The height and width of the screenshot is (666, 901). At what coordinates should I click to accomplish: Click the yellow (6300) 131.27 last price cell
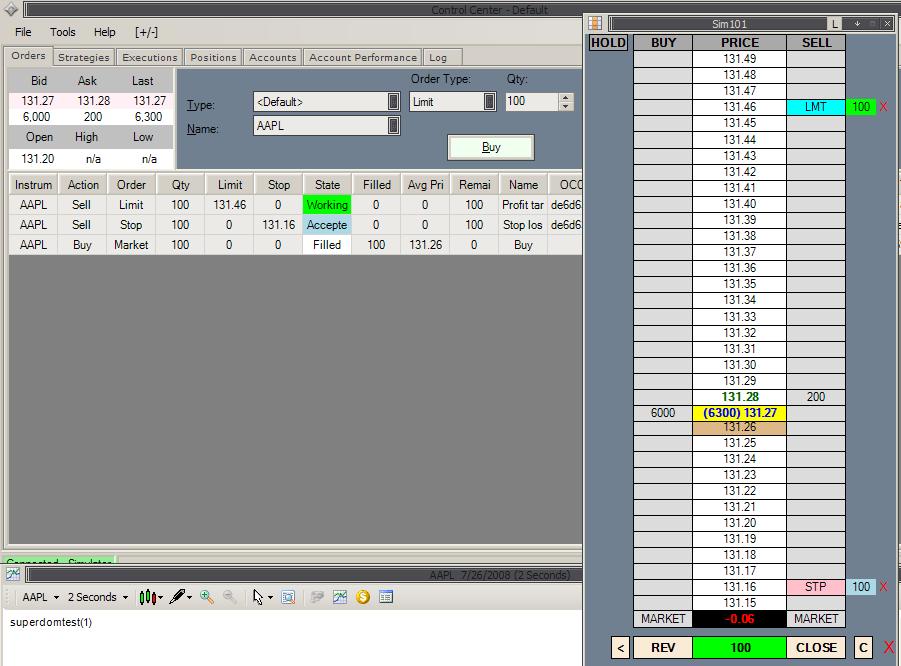740,413
